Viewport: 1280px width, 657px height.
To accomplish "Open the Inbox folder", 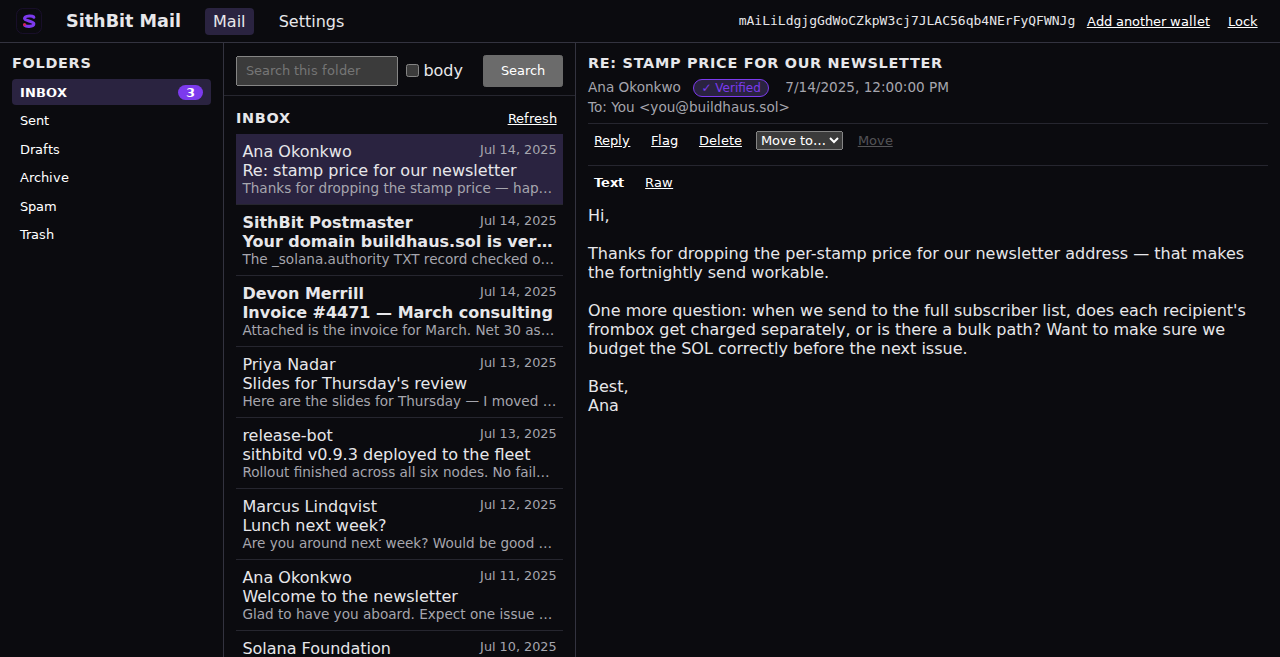I will point(111,92).
